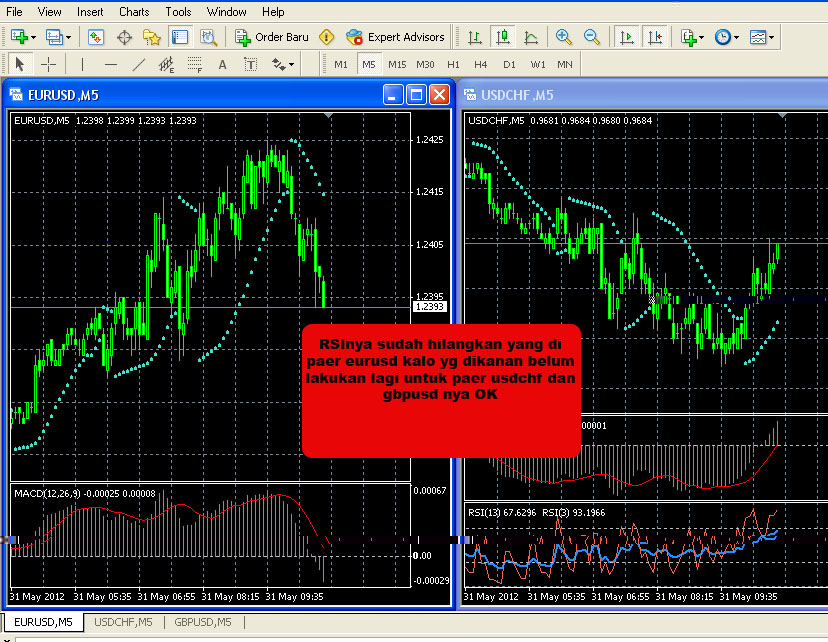The height and width of the screenshot is (642, 828).
Task: Select the Crosshair tool
Action: (49, 64)
